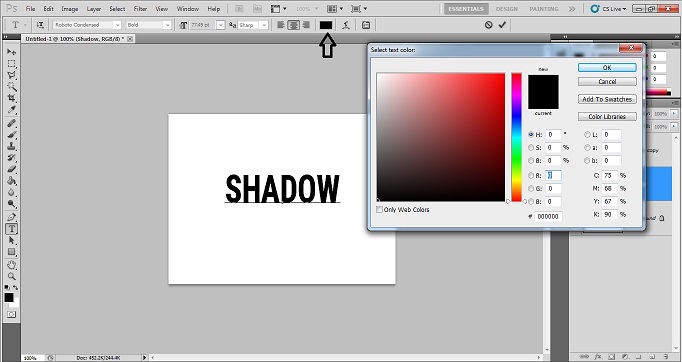This screenshot has height=362, width=682.
Task: Select the R red radio button
Action: pos(531,175)
